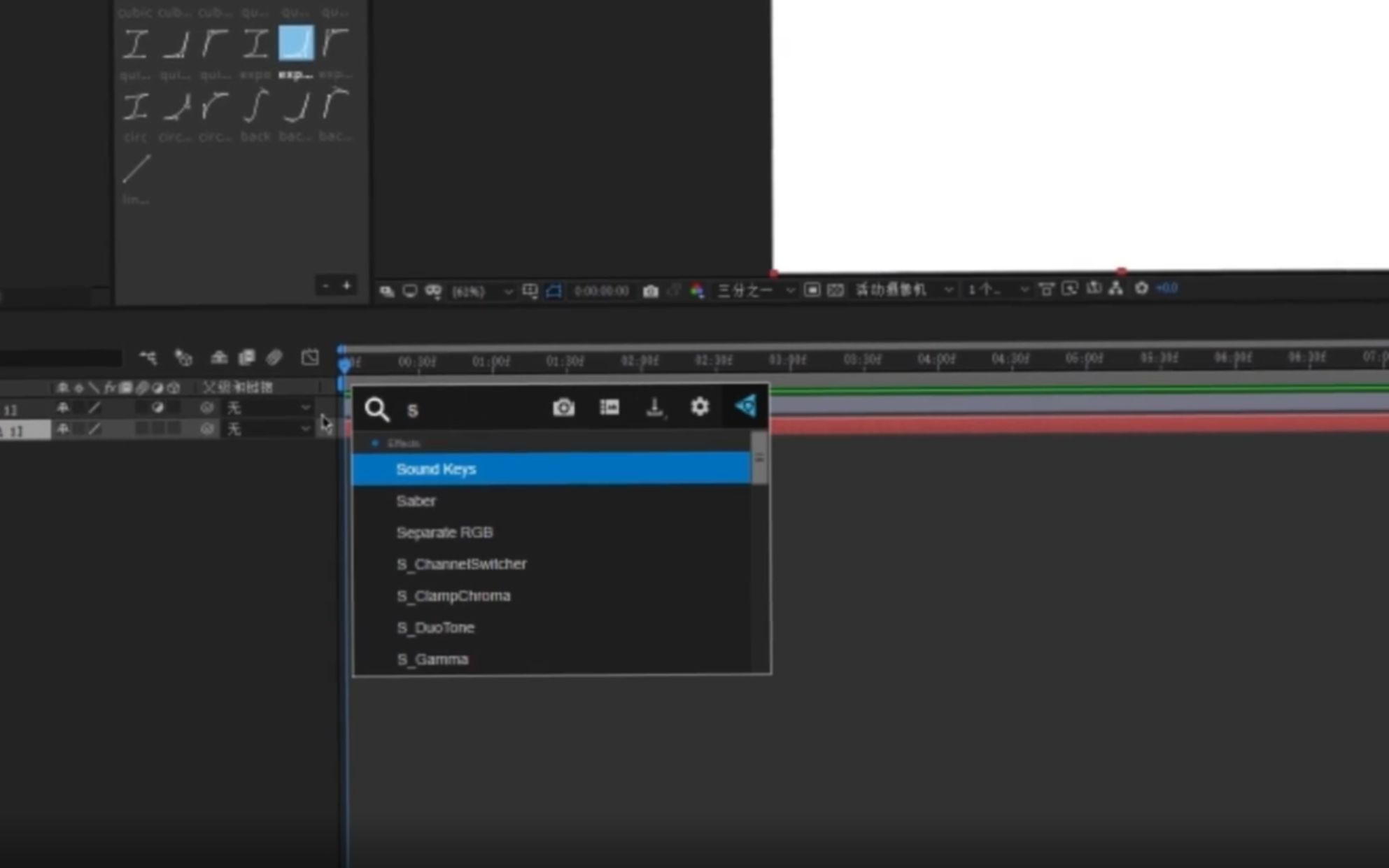Open settings gear in search popup
Image resolution: width=1389 pixels, height=868 pixels.
699,406
